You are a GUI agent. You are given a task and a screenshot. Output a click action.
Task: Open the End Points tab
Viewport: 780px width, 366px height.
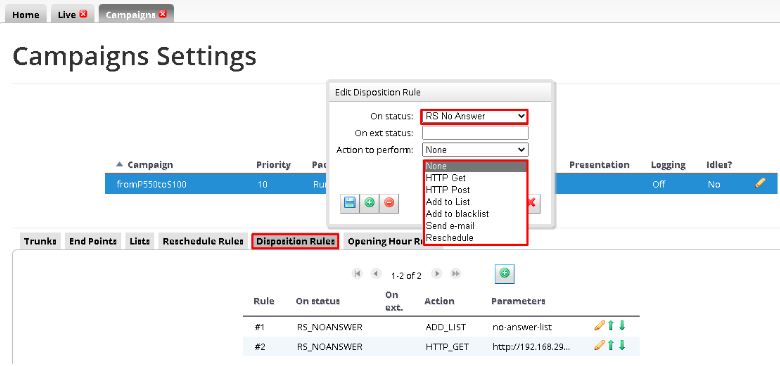(93, 241)
